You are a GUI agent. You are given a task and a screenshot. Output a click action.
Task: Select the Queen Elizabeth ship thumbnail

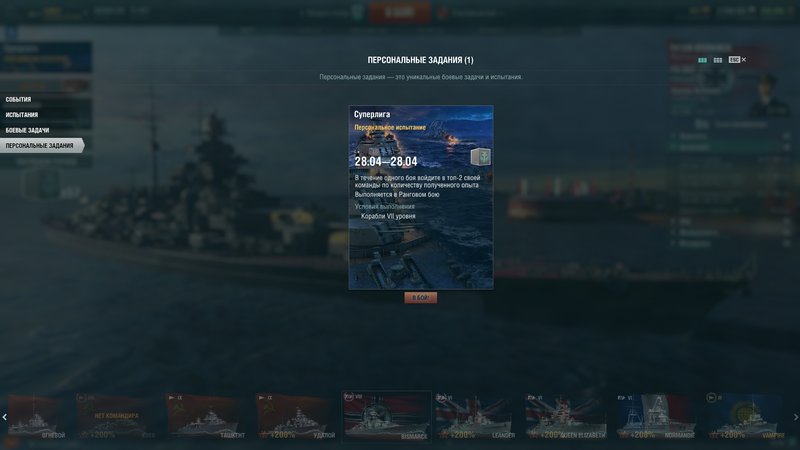(565, 416)
